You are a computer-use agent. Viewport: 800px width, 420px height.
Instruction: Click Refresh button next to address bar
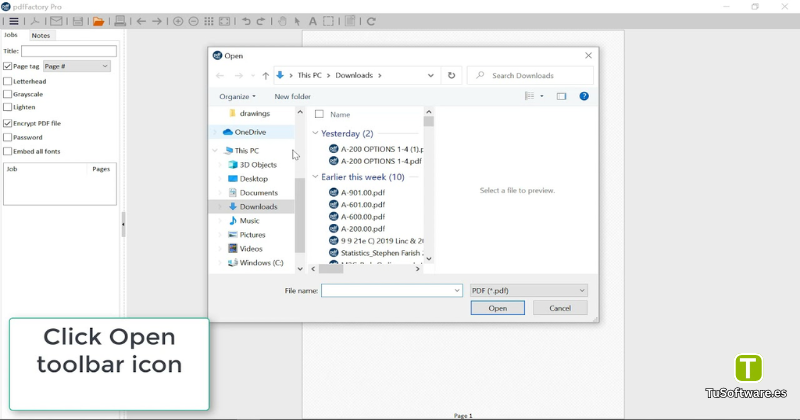click(x=452, y=76)
